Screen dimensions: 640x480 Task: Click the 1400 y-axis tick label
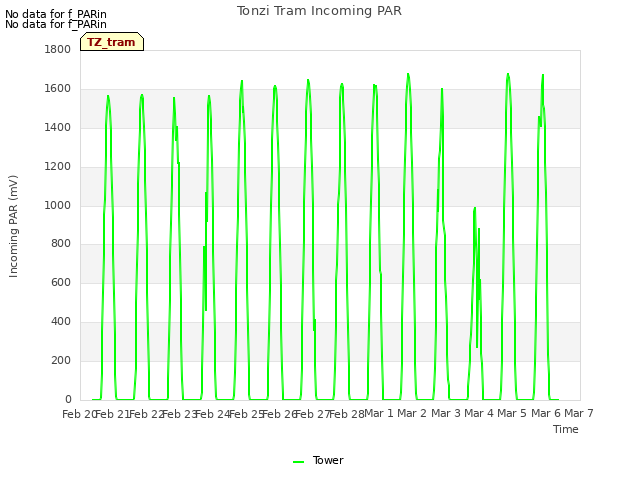tap(58, 128)
